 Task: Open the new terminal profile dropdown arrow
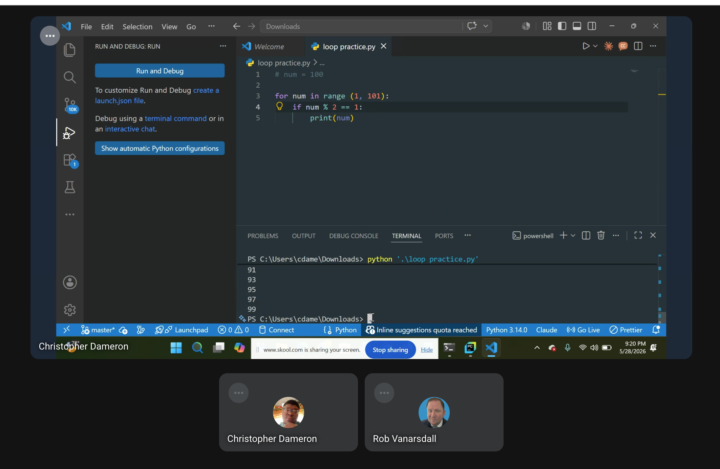(573, 236)
